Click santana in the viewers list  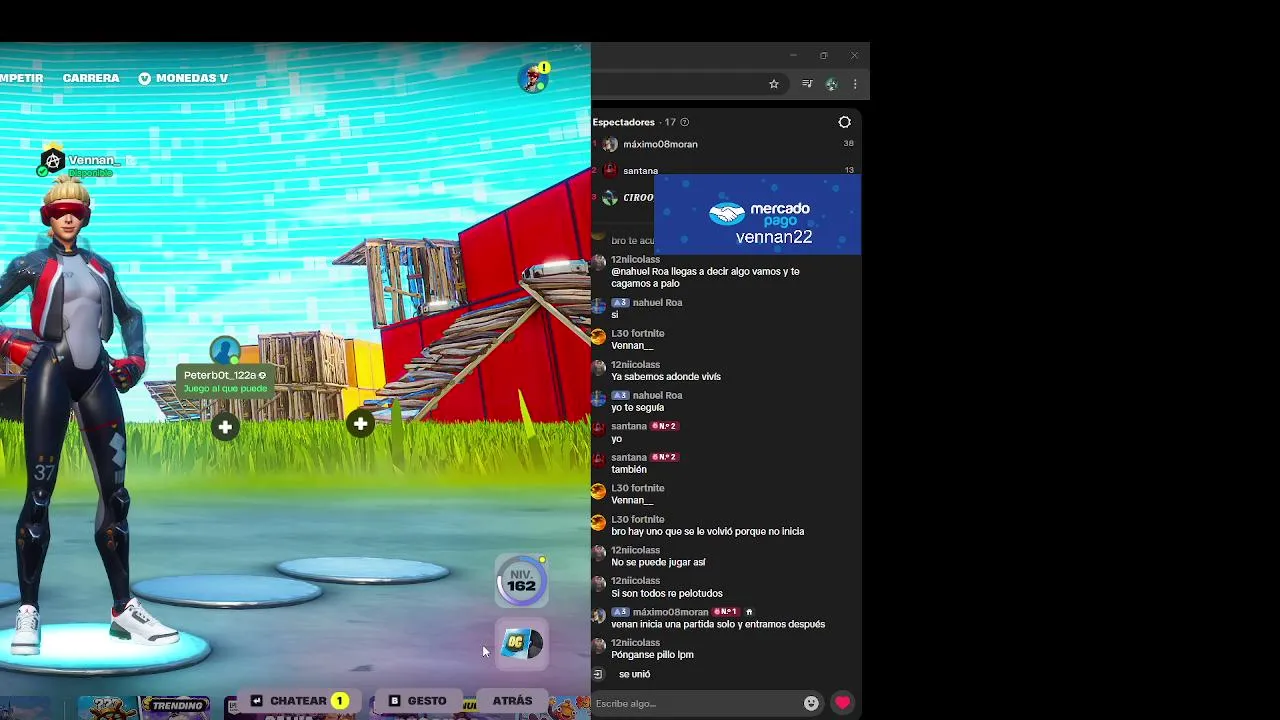[640, 171]
